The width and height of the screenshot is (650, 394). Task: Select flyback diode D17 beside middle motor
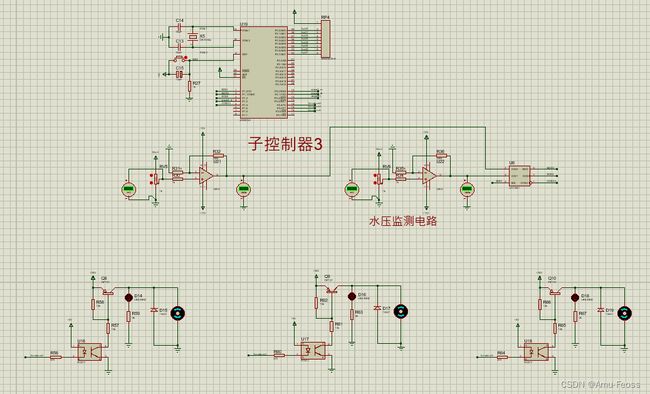(x=377, y=309)
